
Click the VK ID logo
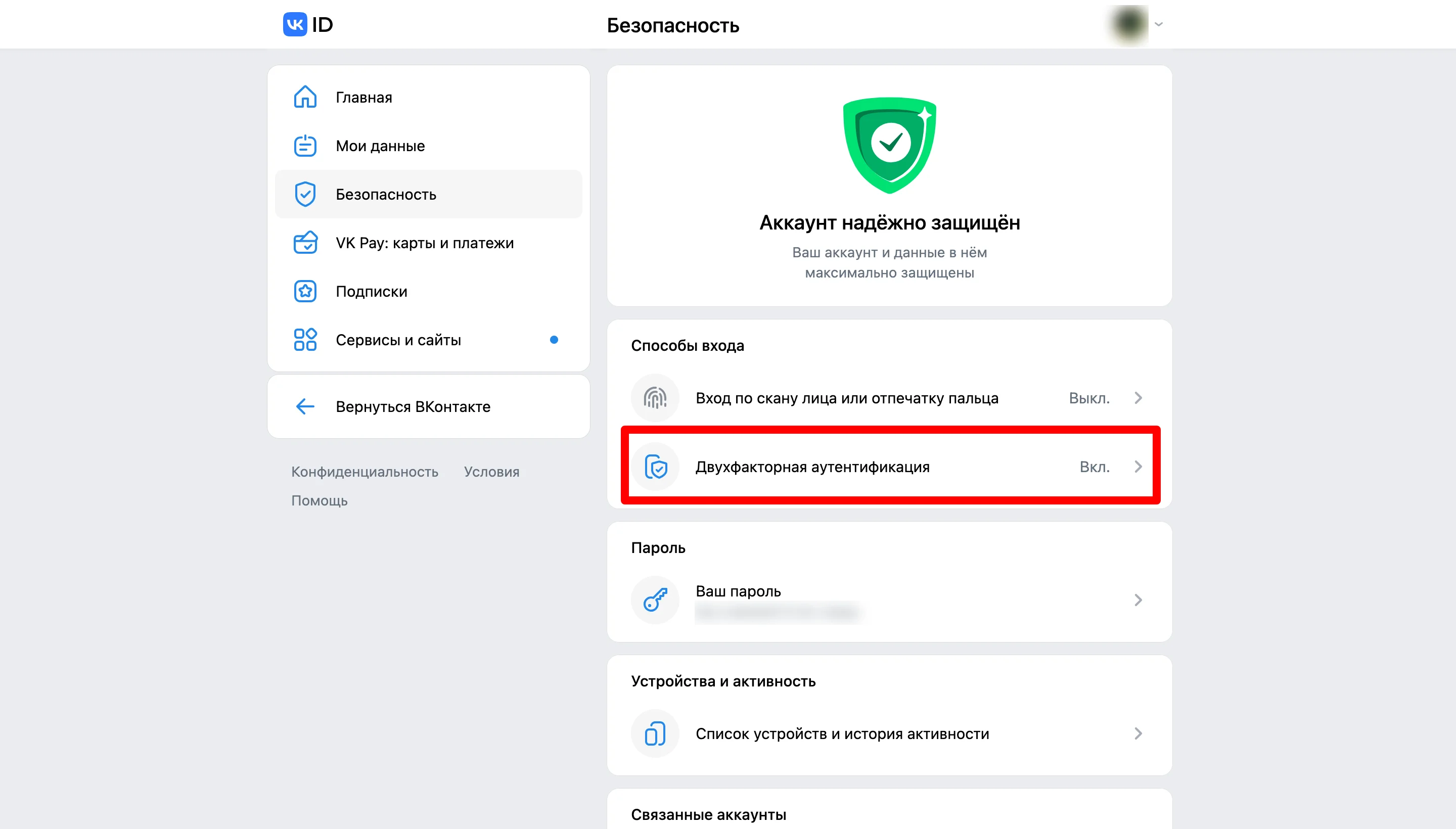(307, 24)
